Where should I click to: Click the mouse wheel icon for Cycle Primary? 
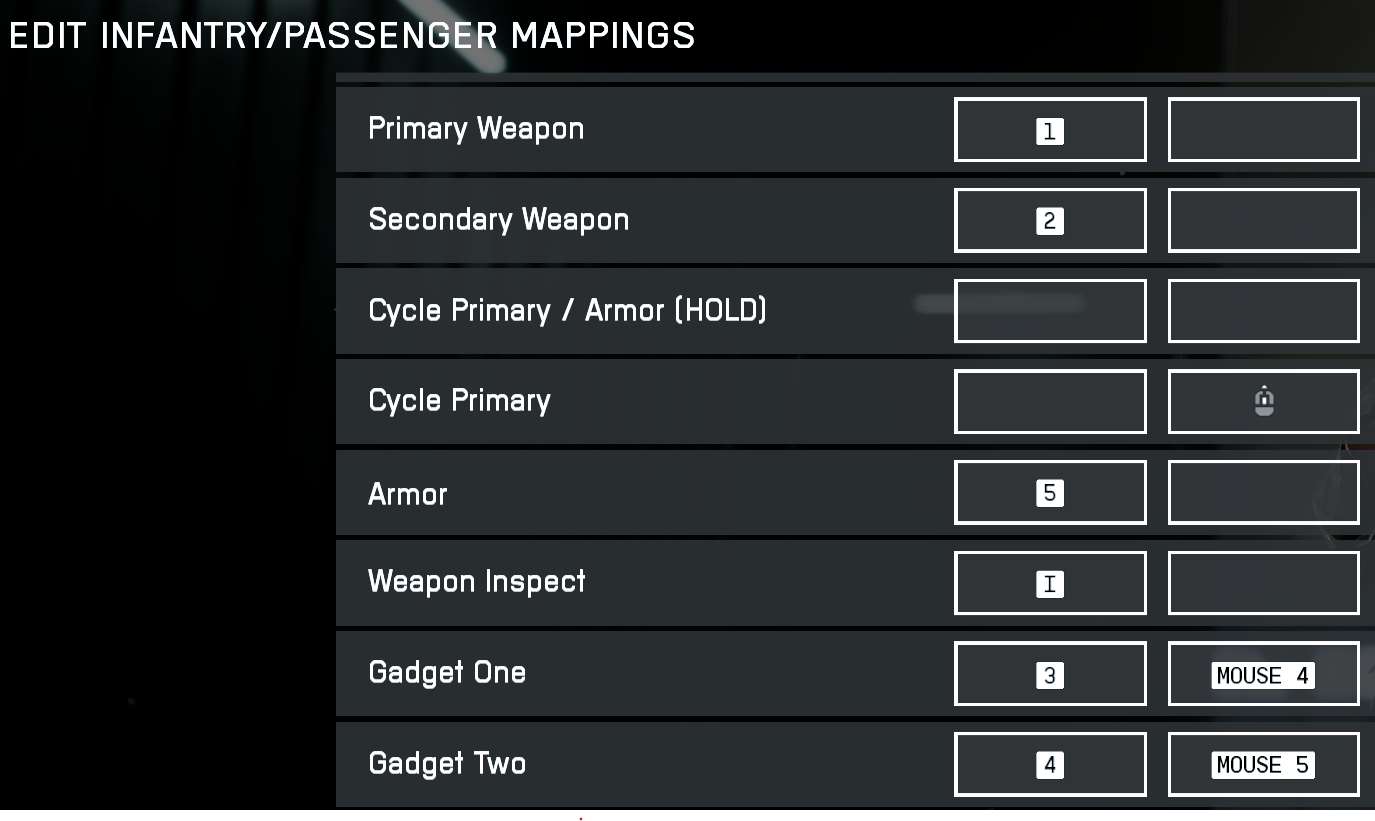click(1264, 401)
